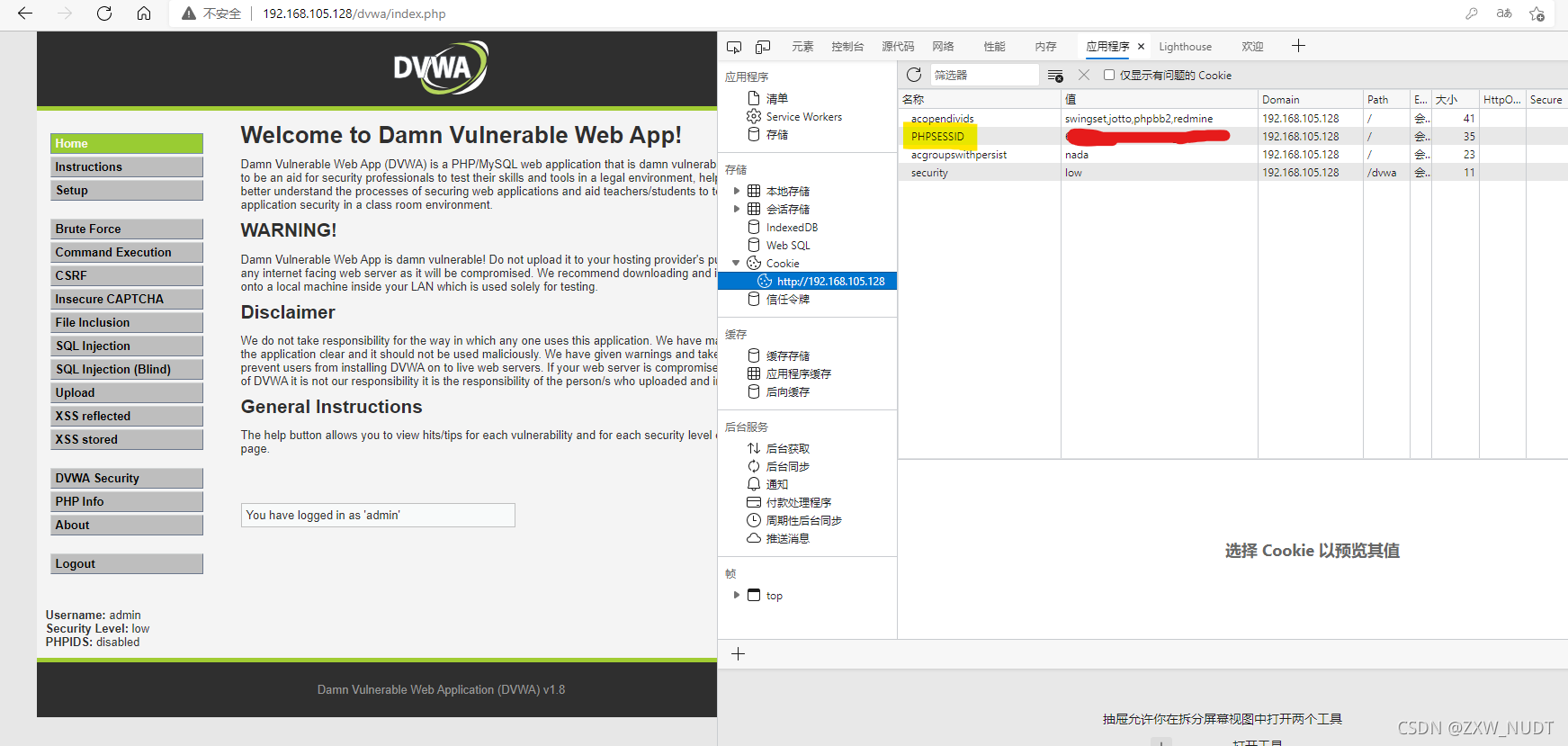
Task: Select the security cookie row
Action: pos(1232,172)
